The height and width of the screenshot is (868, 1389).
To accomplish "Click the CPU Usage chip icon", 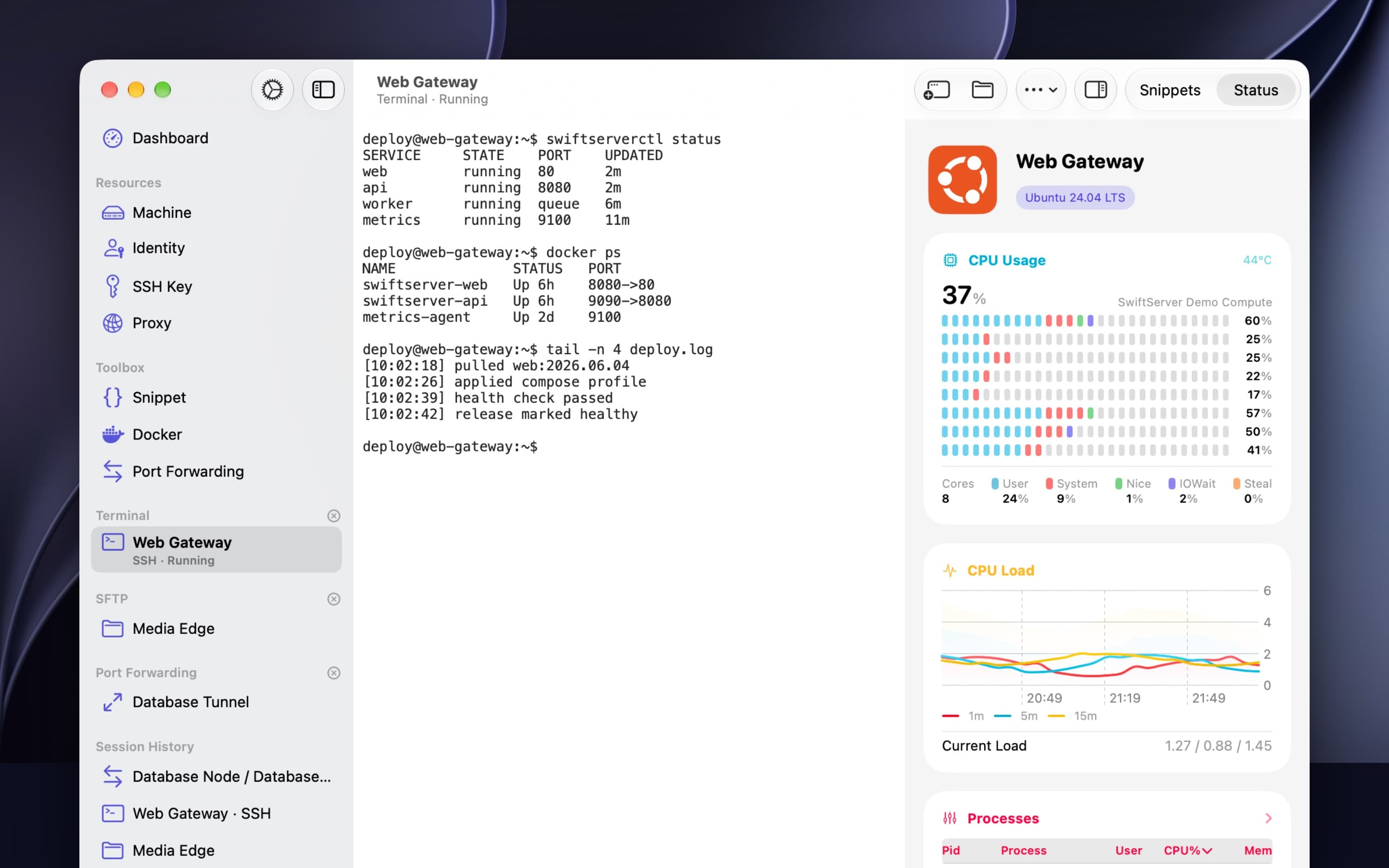I will [950, 260].
